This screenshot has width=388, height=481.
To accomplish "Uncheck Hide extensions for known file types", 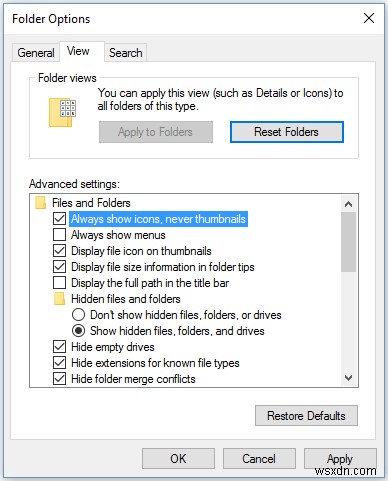I will pyautogui.click(x=59, y=363).
